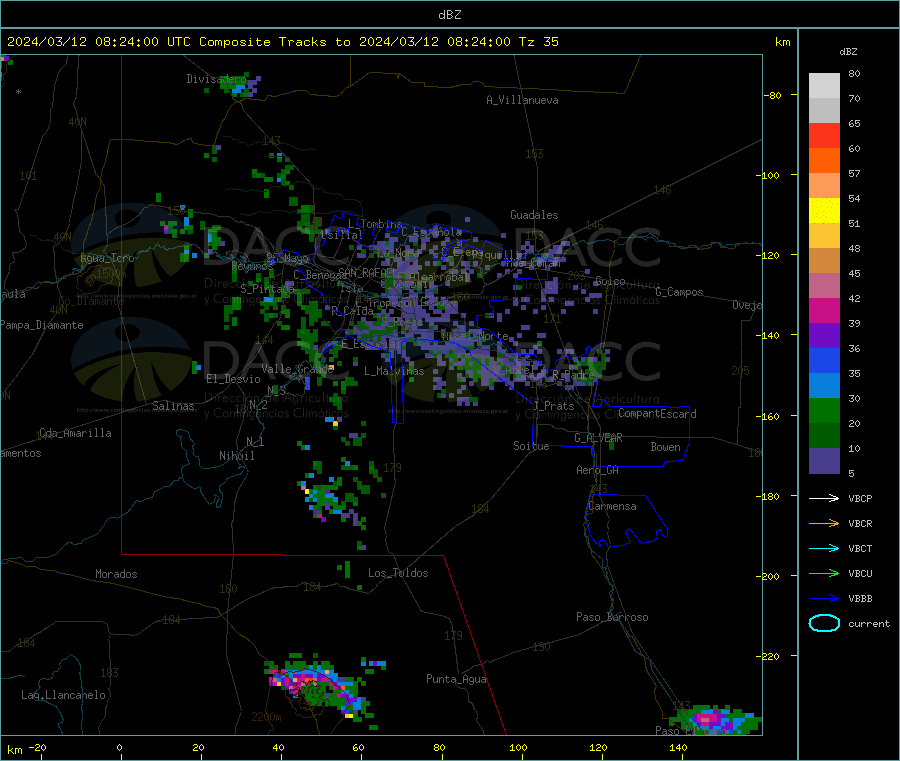Click the 'Guadales' map label
900x761 pixels.
pos(534,215)
